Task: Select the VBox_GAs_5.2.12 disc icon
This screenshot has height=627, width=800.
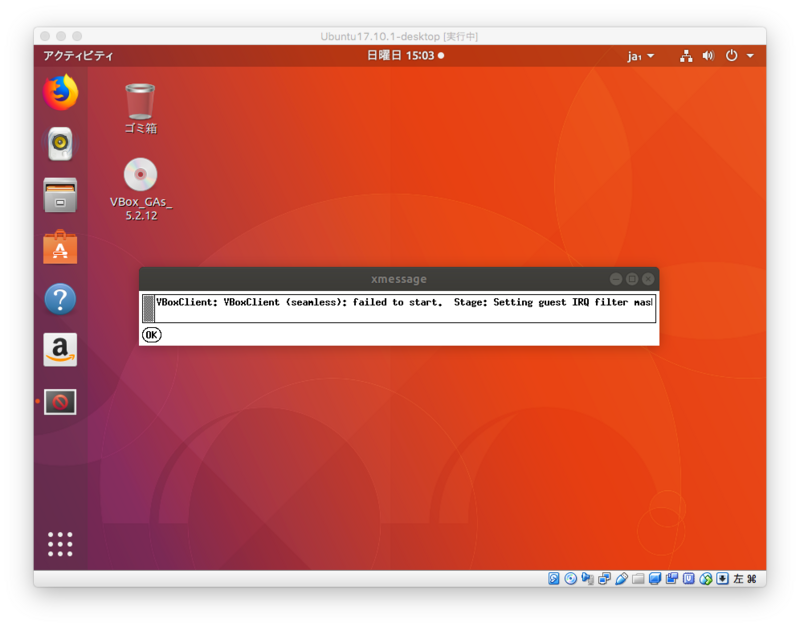Action: click(x=141, y=189)
